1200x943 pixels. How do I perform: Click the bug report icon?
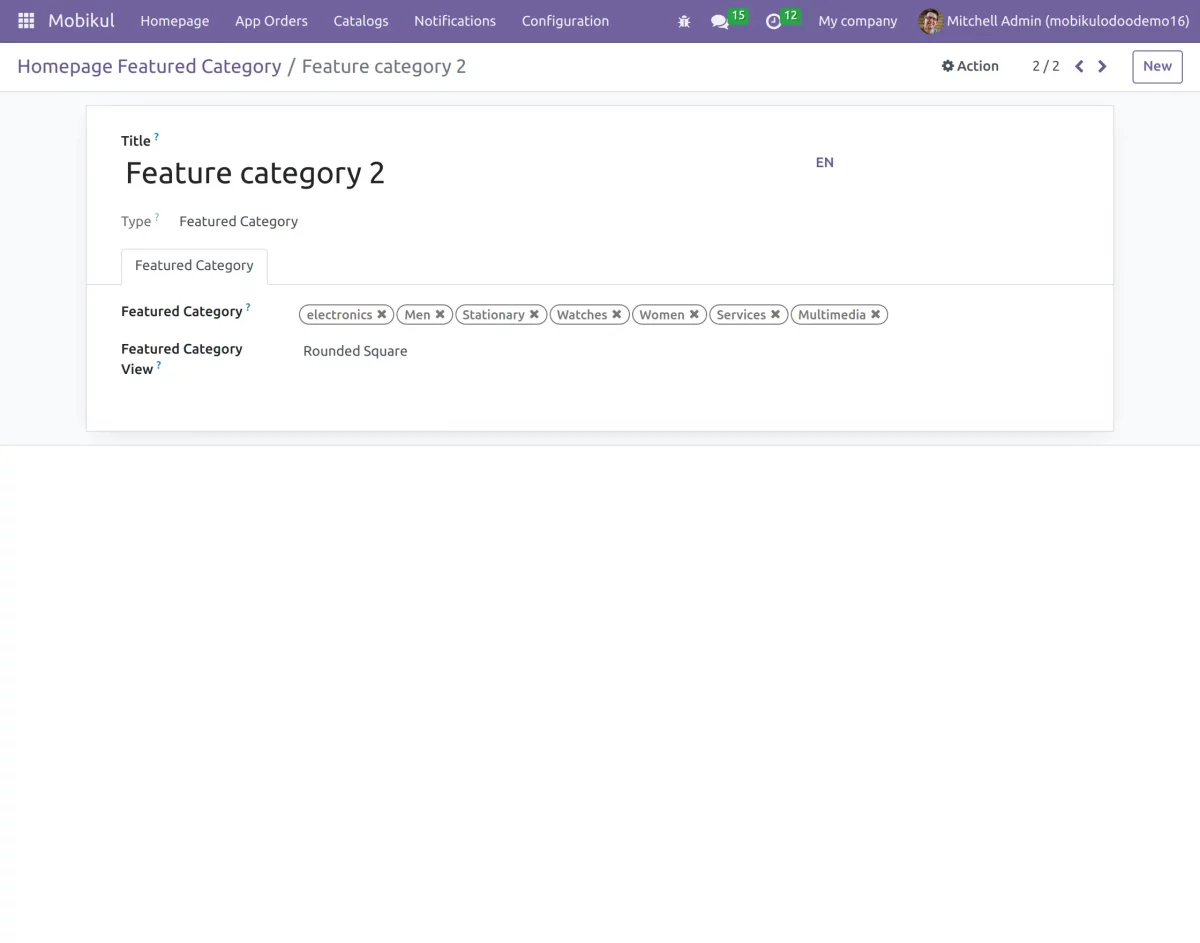(684, 21)
